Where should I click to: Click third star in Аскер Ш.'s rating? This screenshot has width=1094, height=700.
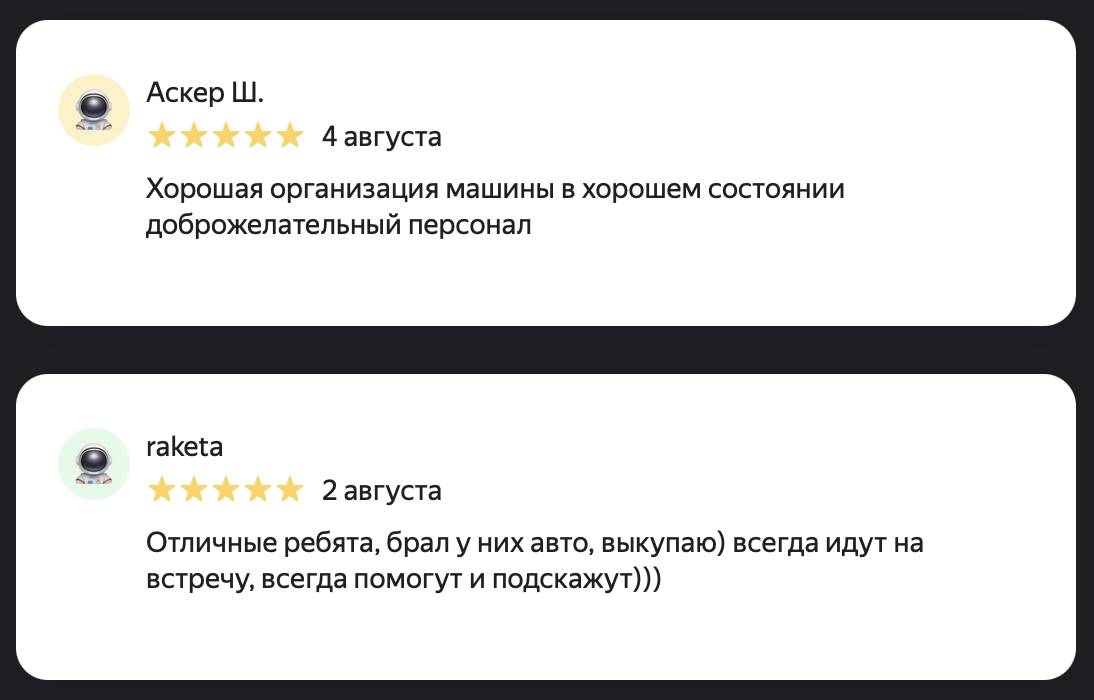pyautogui.click(x=225, y=136)
